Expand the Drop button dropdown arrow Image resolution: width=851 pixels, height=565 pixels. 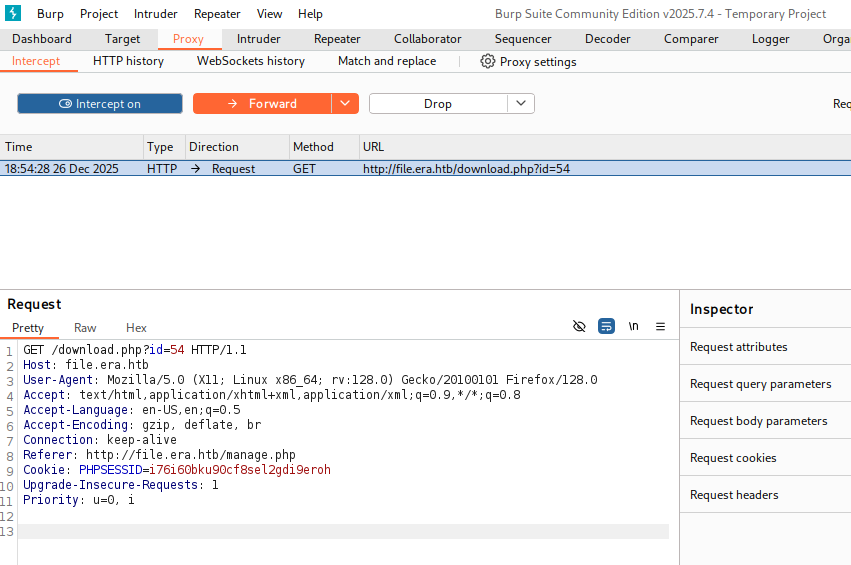click(x=521, y=104)
